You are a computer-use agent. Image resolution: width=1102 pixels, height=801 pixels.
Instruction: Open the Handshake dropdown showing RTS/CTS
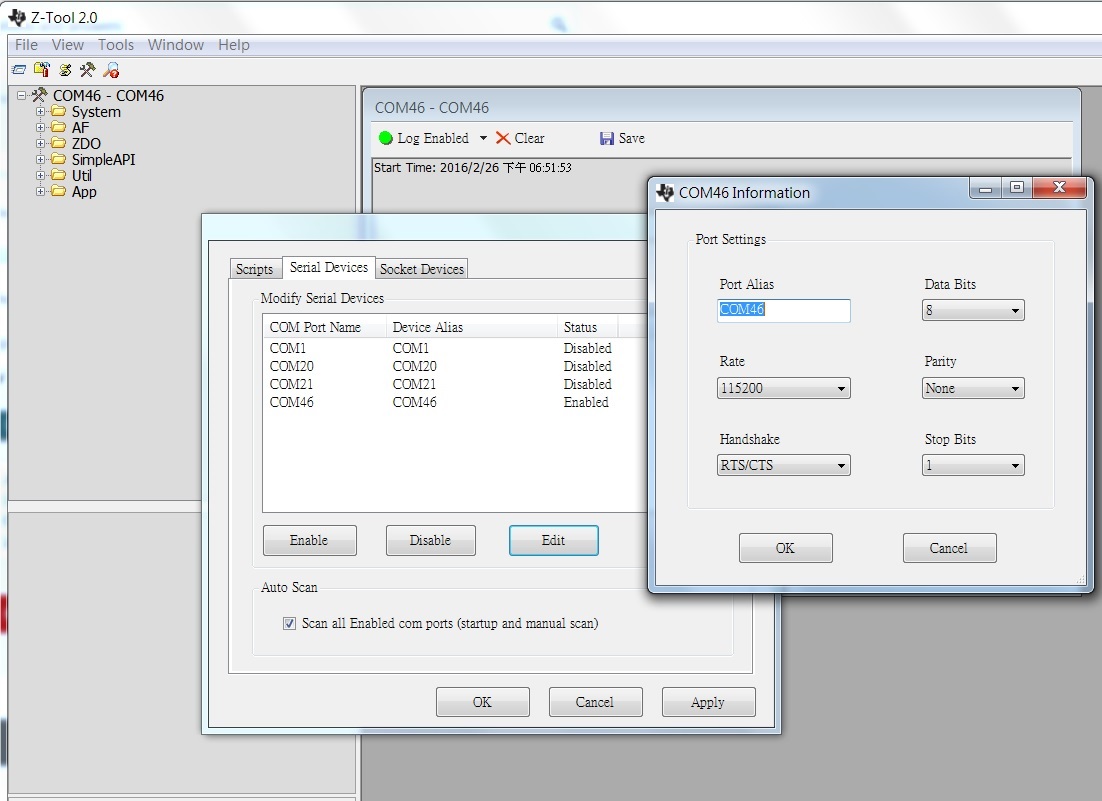(x=784, y=465)
